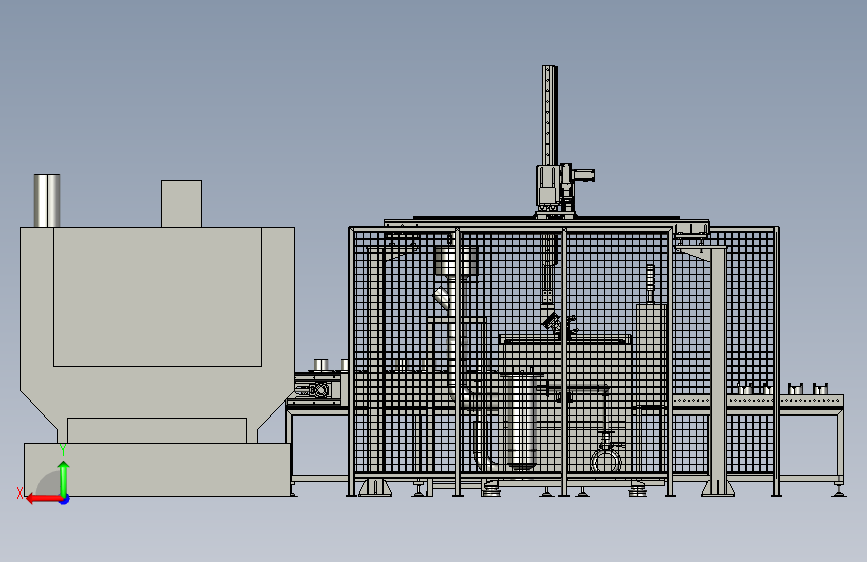
Task: Select the funnel hopper inside the cage
Action: [x=456, y=262]
